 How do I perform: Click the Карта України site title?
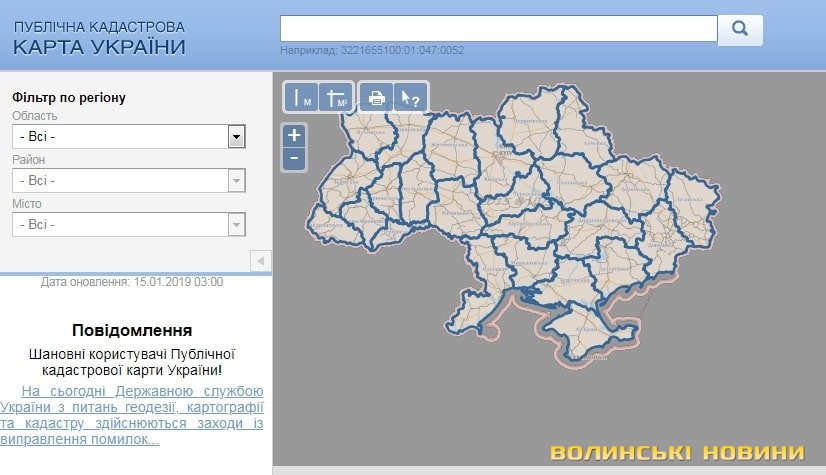coord(100,46)
